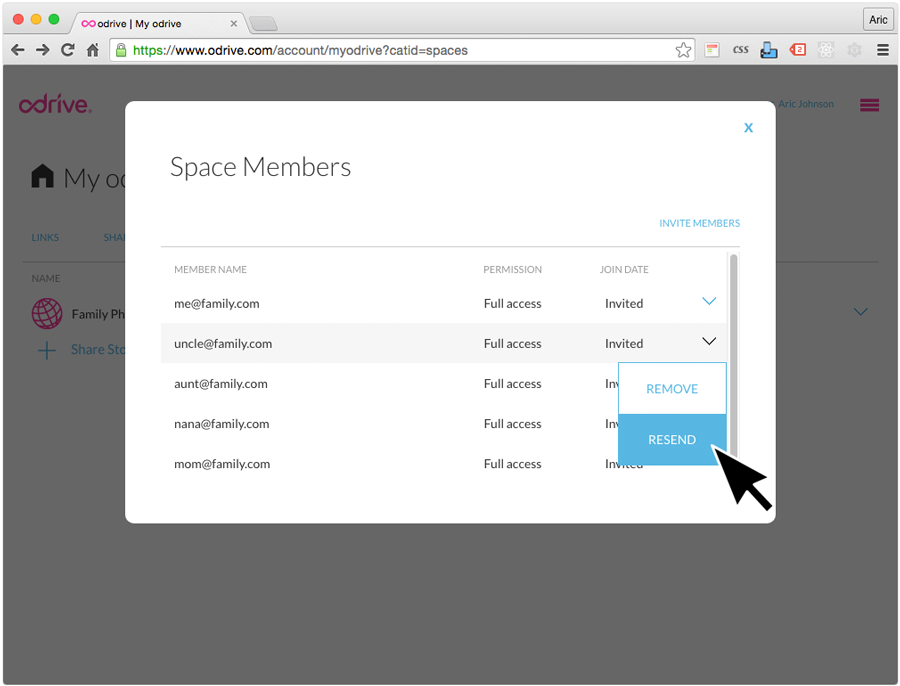The width and height of the screenshot is (900, 686).
Task: Go forward with the browser forward arrow
Action: point(42,51)
